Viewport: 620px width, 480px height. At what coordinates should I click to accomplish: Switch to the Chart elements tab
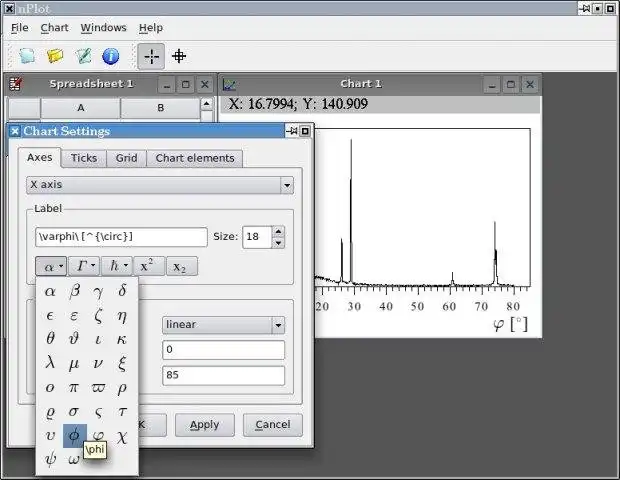click(195, 158)
